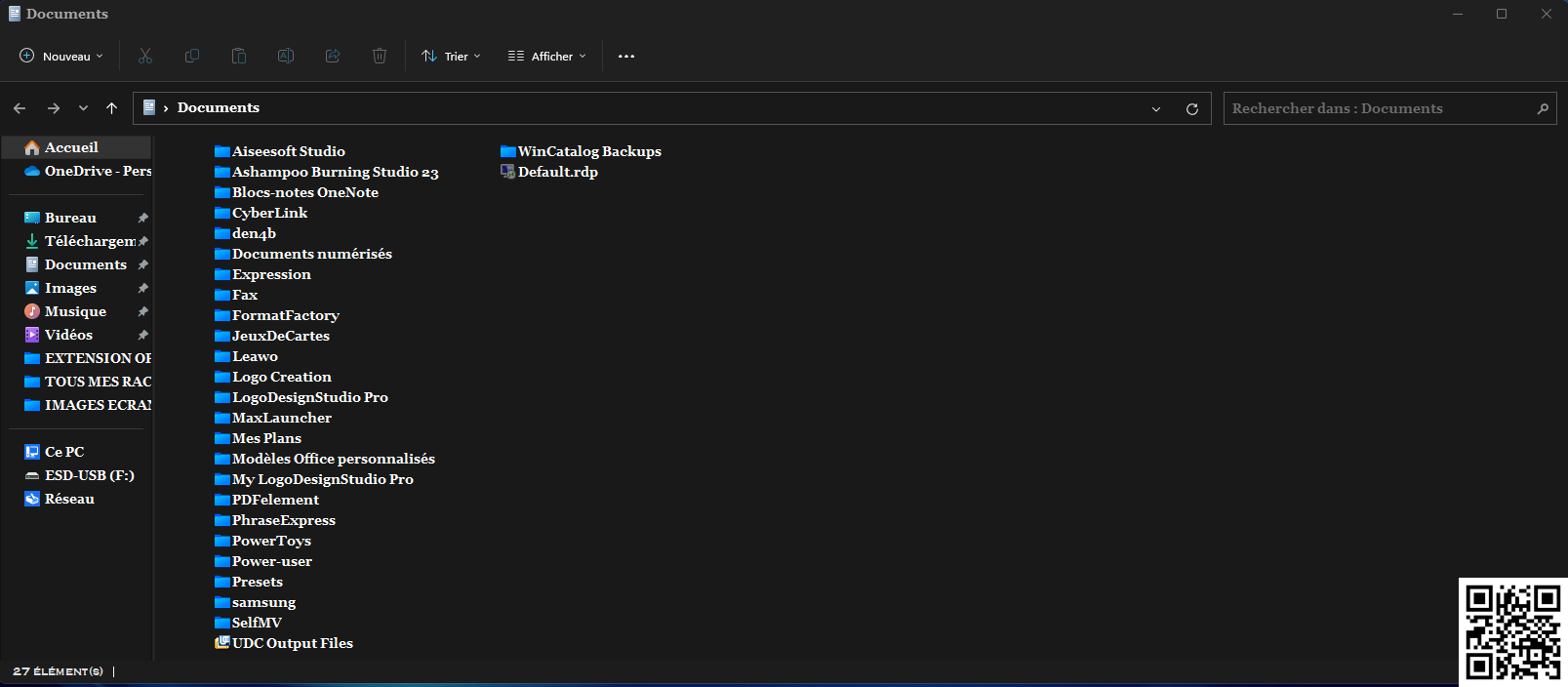Select the Aiseesoft Studio folder
Image resolution: width=1568 pixels, height=687 pixels.
click(x=280, y=151)
